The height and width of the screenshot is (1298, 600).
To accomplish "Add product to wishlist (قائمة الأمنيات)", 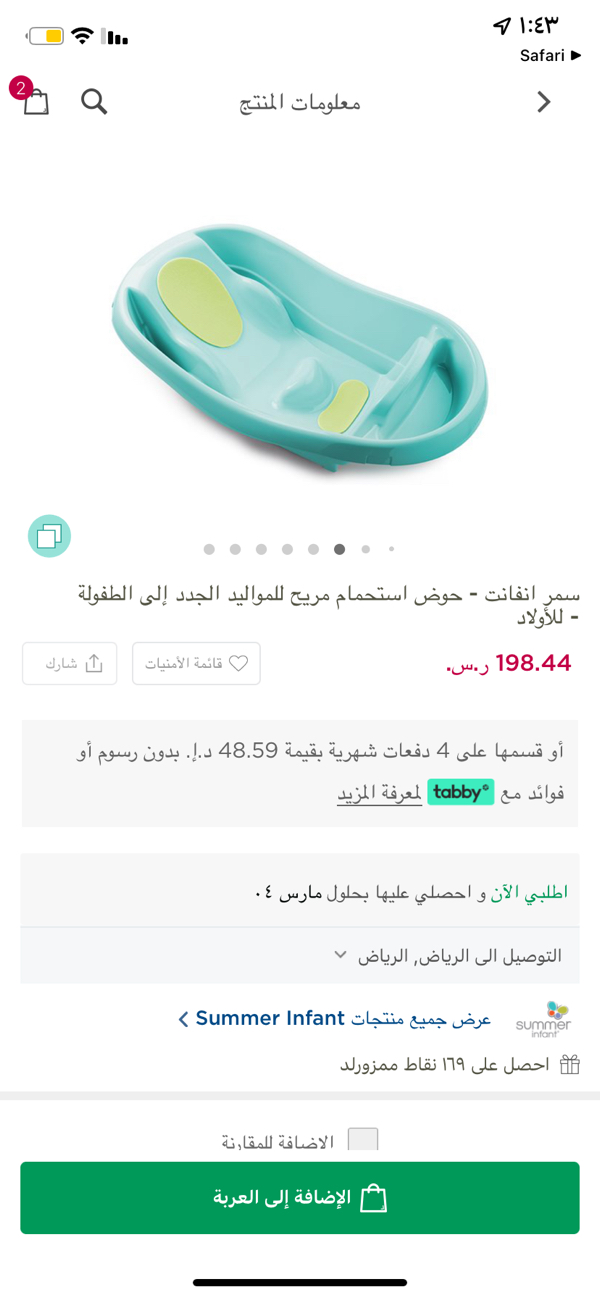I will (196, 663).
